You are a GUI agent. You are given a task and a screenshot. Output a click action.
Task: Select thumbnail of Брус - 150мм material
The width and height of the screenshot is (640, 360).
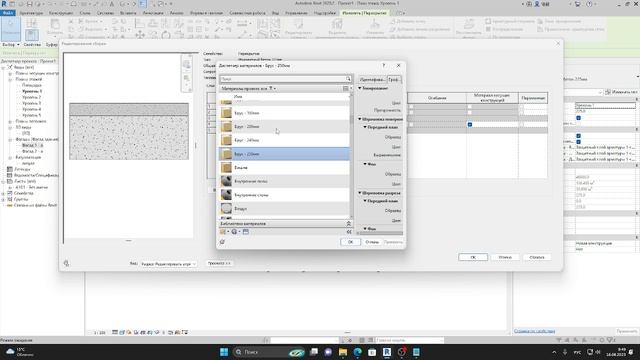tap(227, 113)
